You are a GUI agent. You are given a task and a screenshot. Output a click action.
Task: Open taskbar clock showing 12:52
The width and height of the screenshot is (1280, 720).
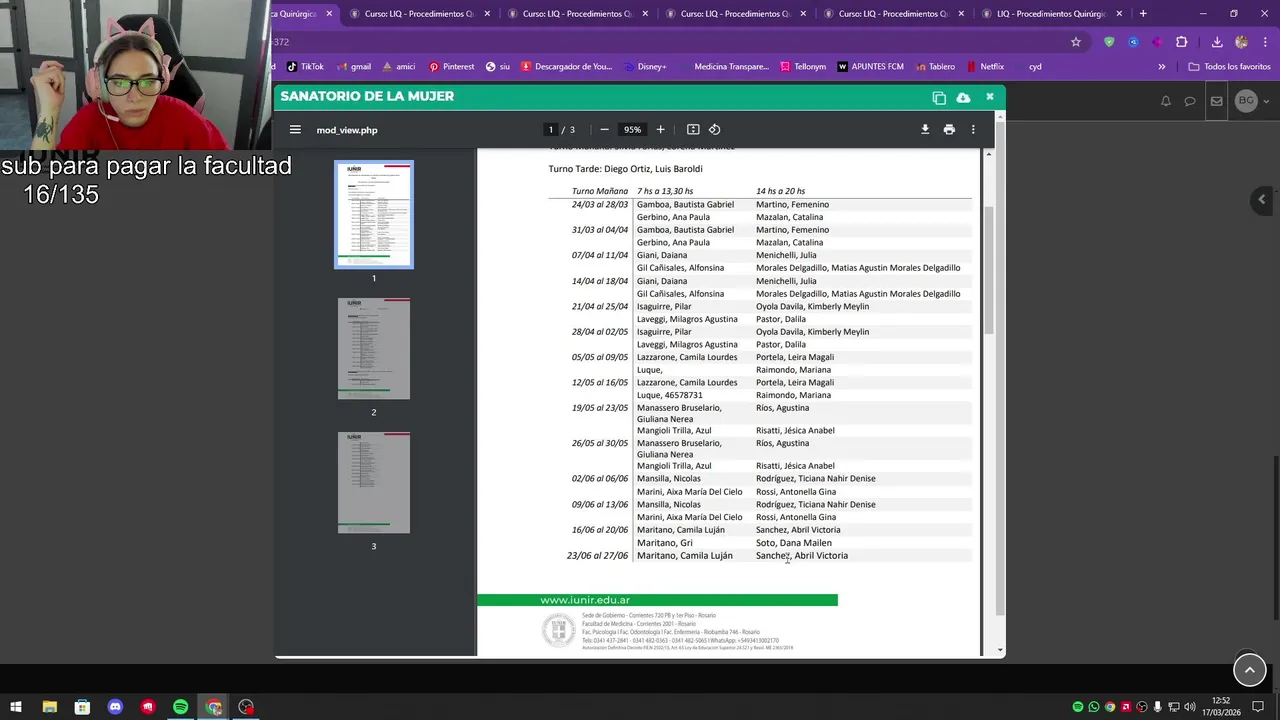point(1221,707)
